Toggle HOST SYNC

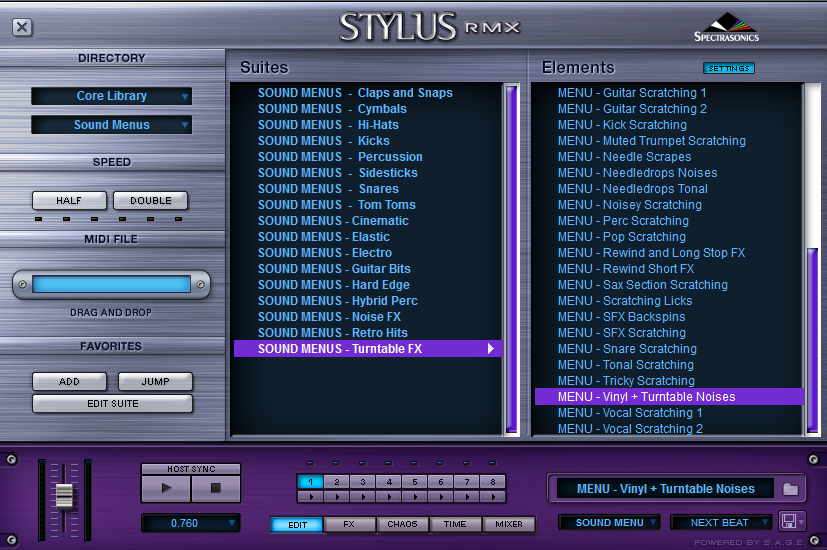pos(191,469)
